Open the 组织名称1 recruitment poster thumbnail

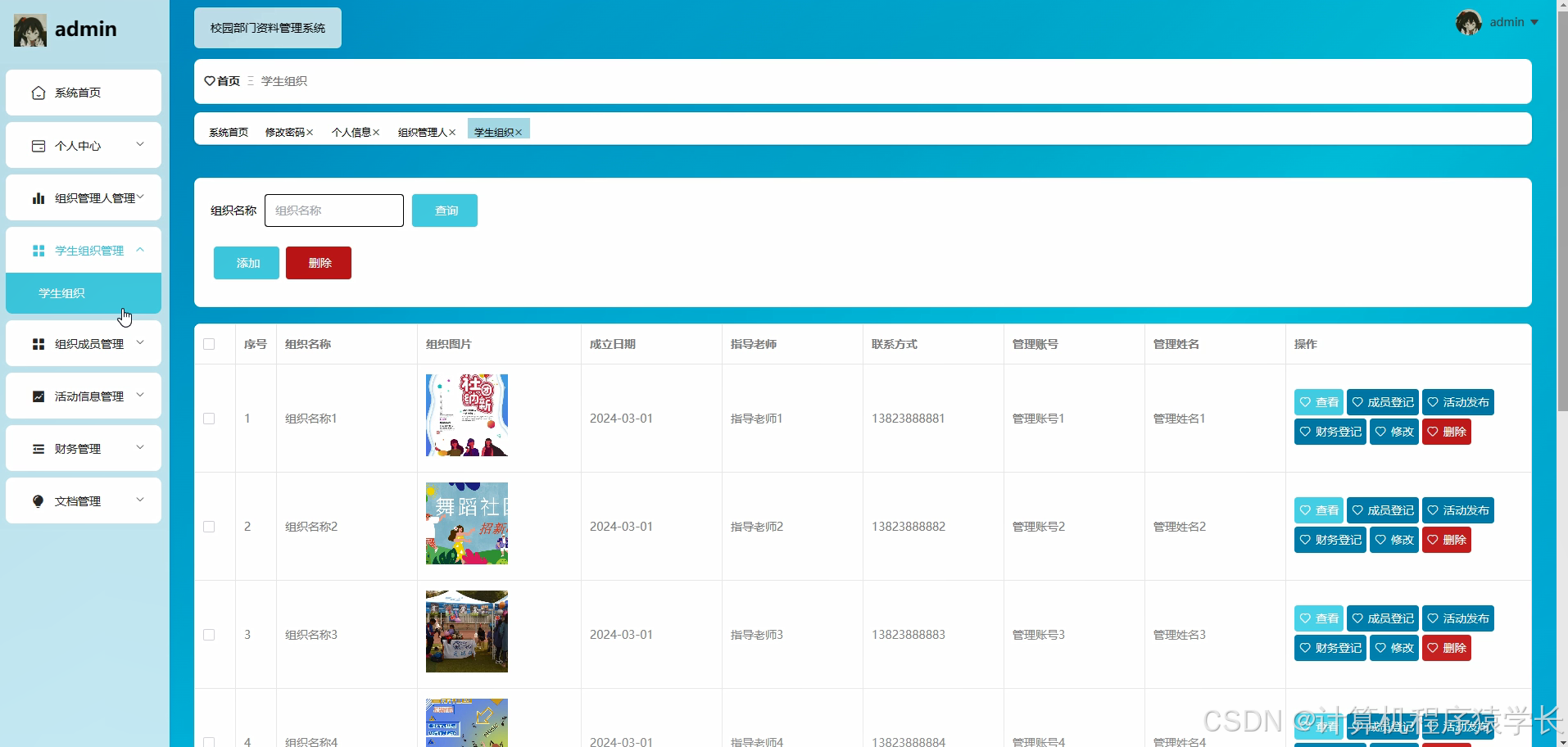pyautogui.click(x=467, y=415)
